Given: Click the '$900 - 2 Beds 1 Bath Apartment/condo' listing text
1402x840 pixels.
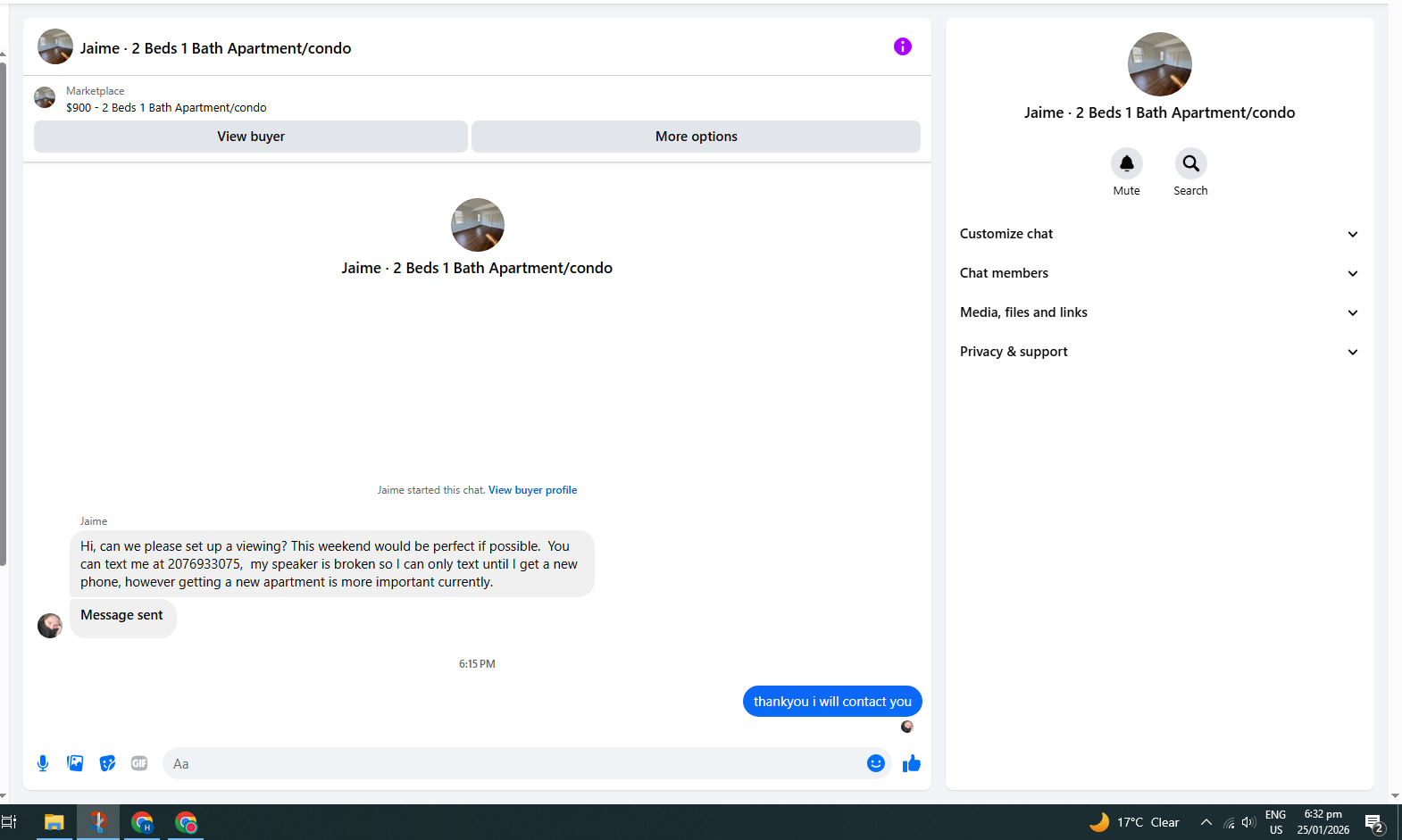Looking at the screenshot, I should pos(166,108).
